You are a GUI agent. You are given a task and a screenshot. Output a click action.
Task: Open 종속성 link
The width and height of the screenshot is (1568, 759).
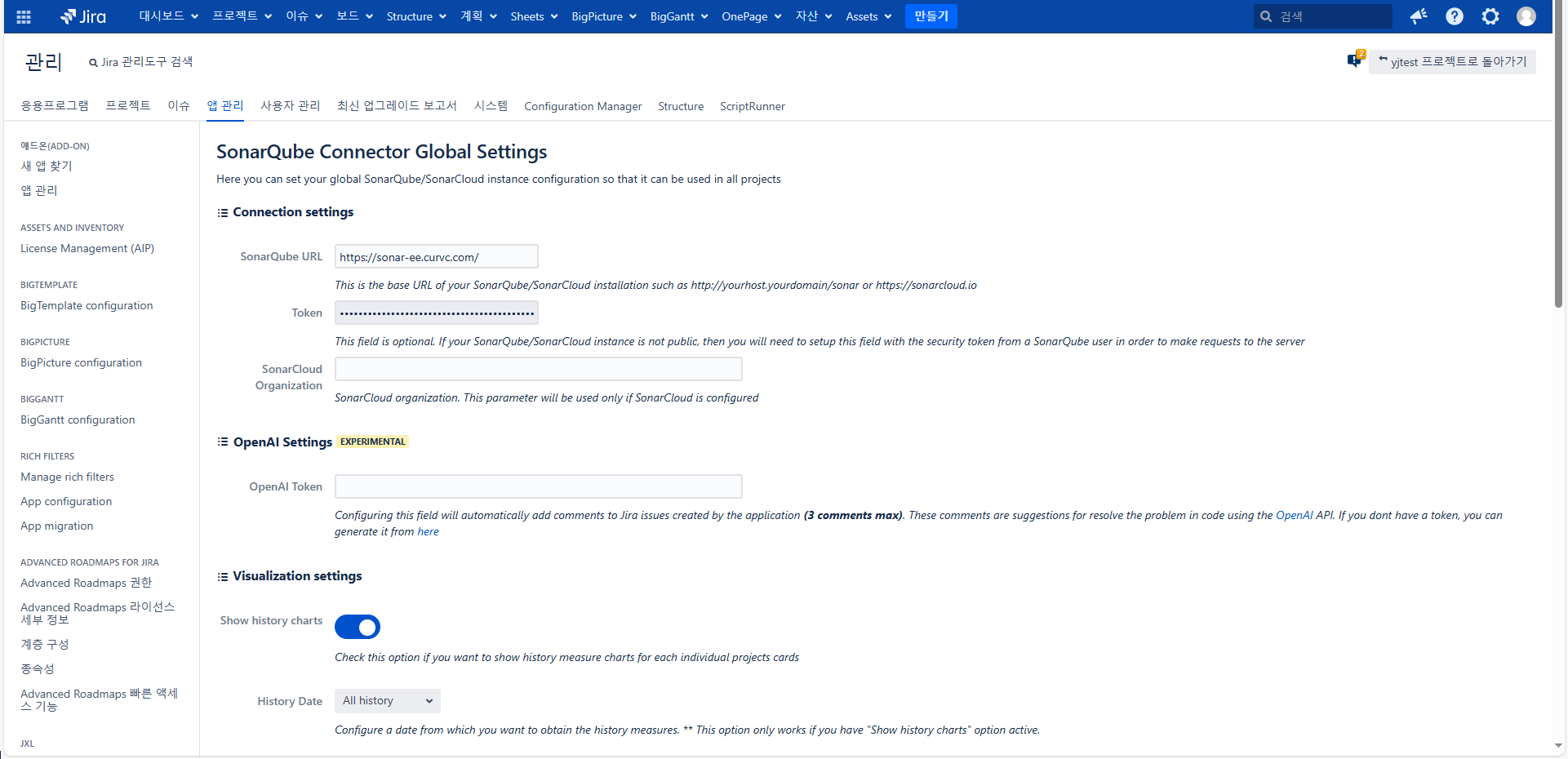pos(38,668)
